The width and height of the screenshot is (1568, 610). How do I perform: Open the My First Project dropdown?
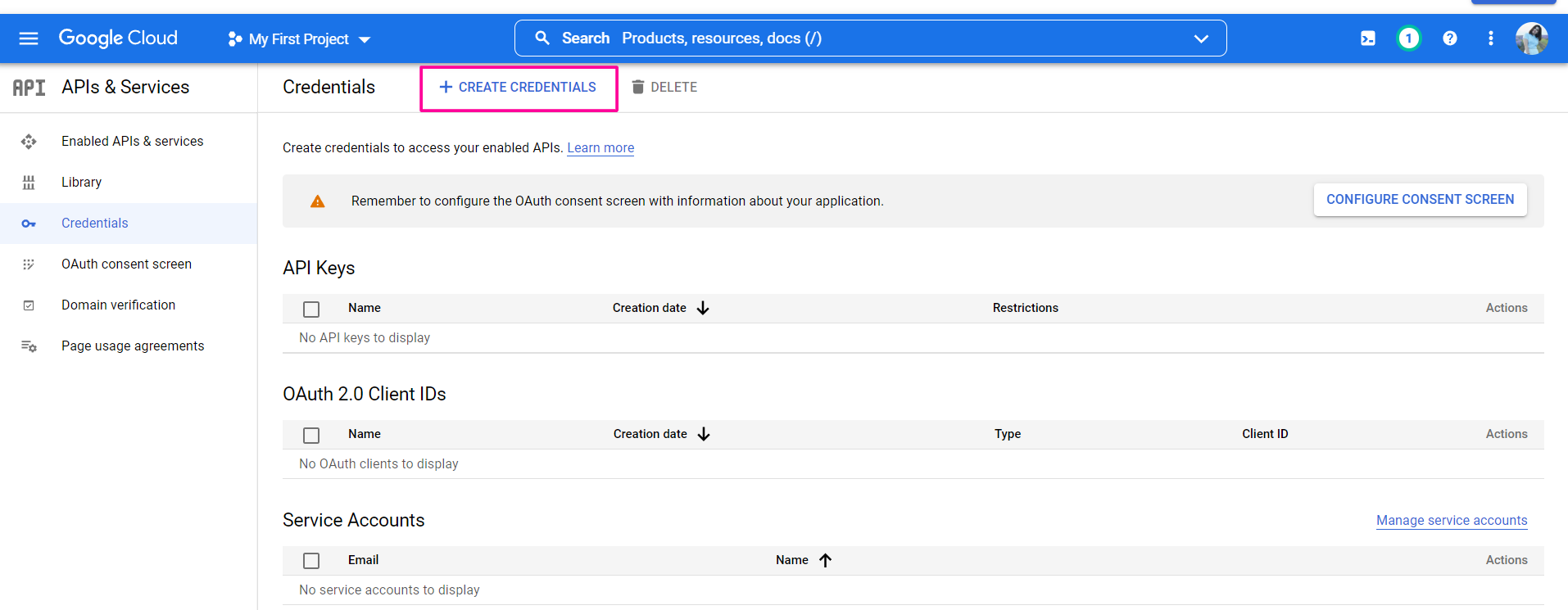(299, 38)
